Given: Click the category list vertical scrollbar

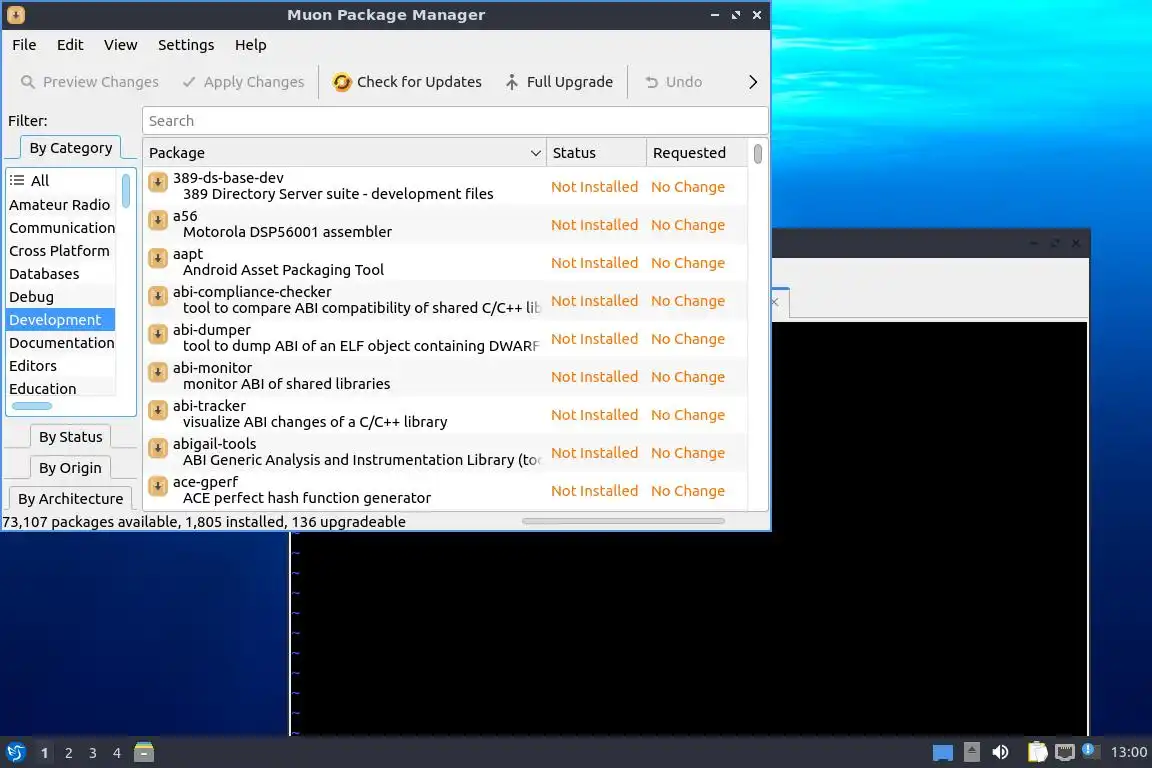Looking at the screenshot, I should coord(126,190).
